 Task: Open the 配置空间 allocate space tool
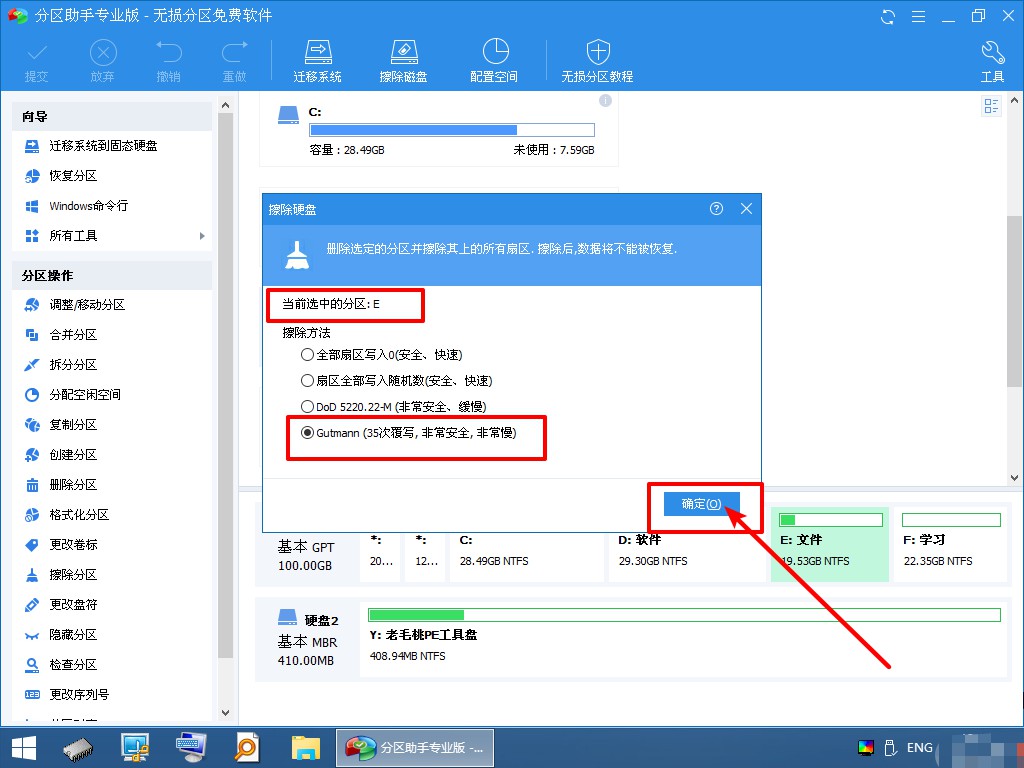tap(494, 62)
